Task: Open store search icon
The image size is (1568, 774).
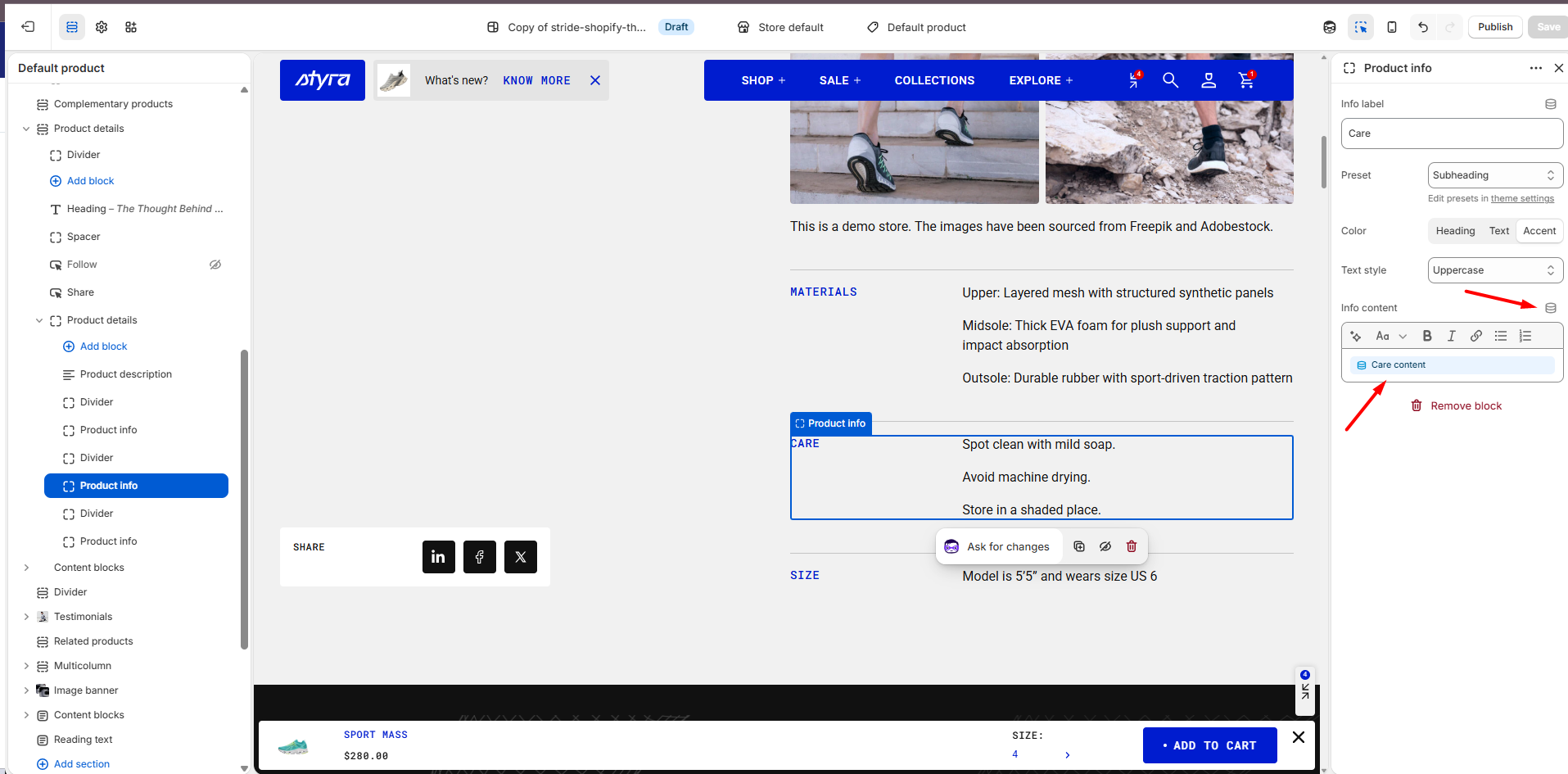Action: click(1171, 79)
